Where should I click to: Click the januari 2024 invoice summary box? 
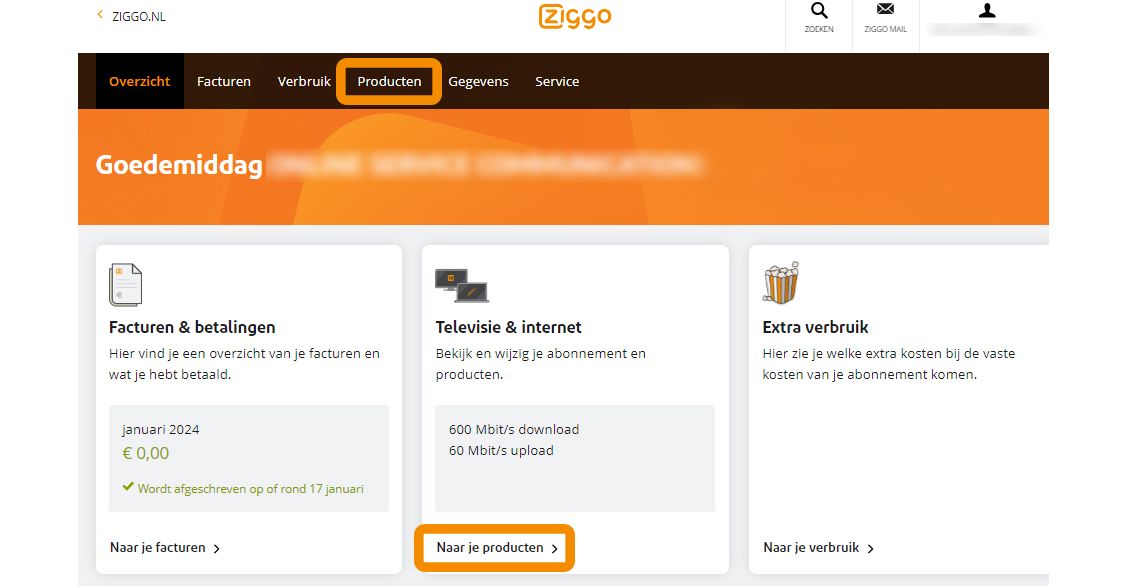tap(248, 458)
